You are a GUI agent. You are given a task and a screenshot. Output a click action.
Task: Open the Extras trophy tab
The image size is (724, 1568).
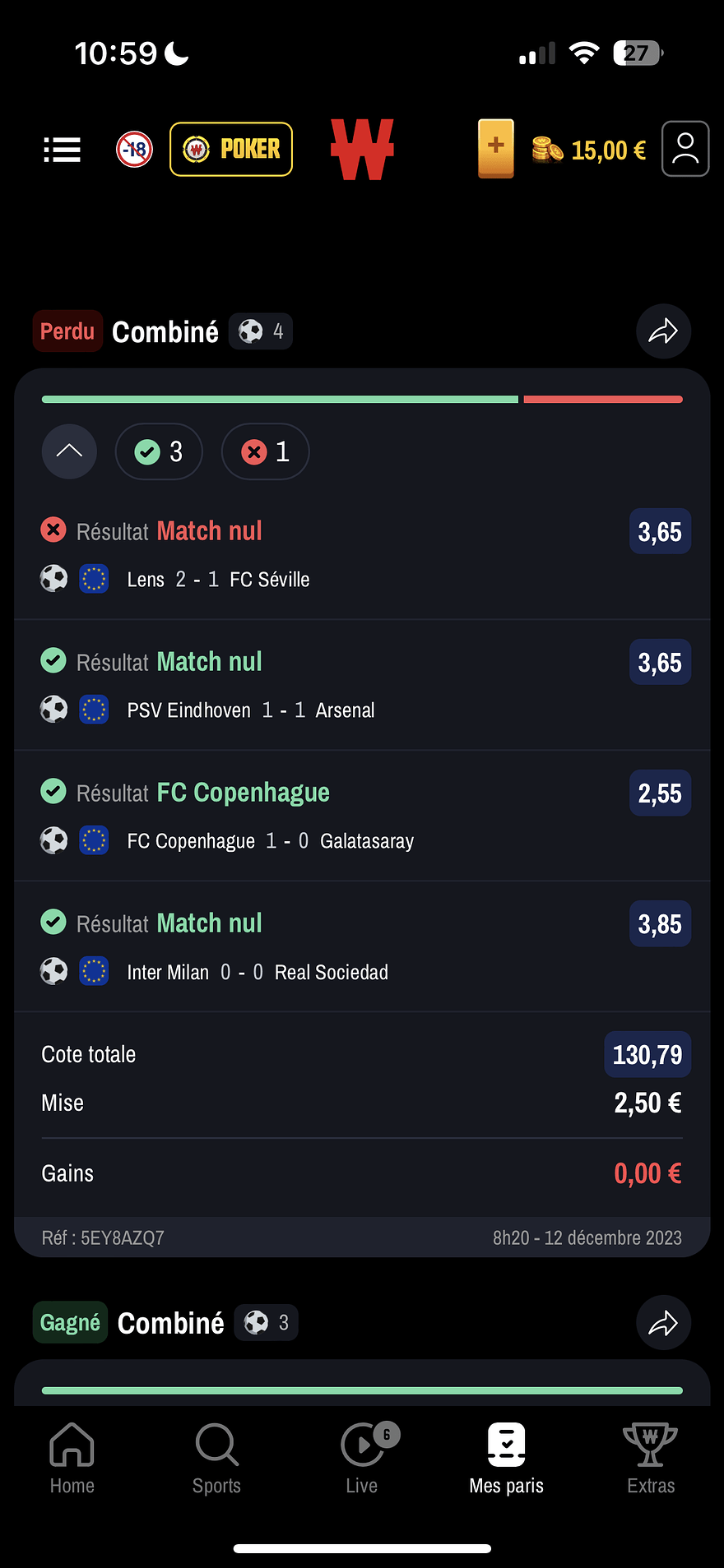(x=651, y=1459)
